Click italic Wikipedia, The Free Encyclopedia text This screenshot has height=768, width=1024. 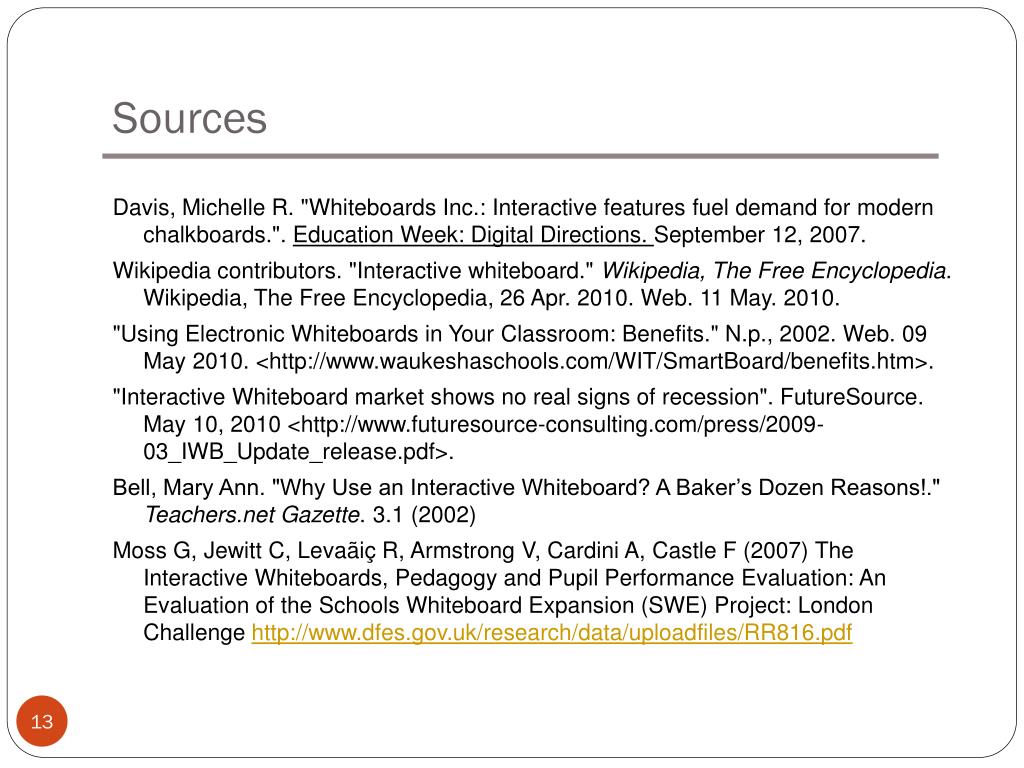(774, 270)
